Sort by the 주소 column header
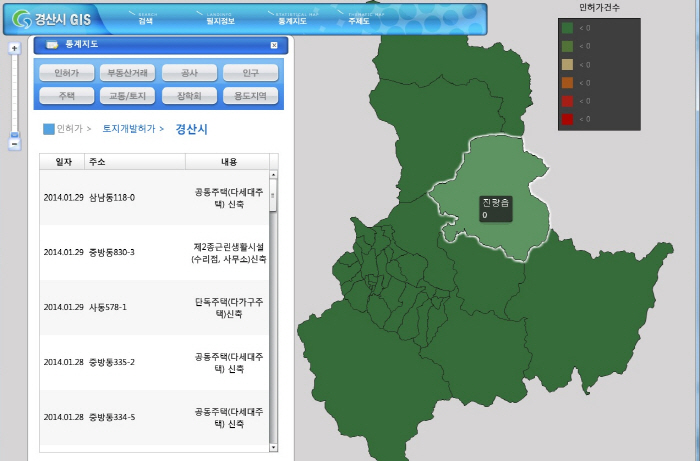700x461 pixels. 135,162
